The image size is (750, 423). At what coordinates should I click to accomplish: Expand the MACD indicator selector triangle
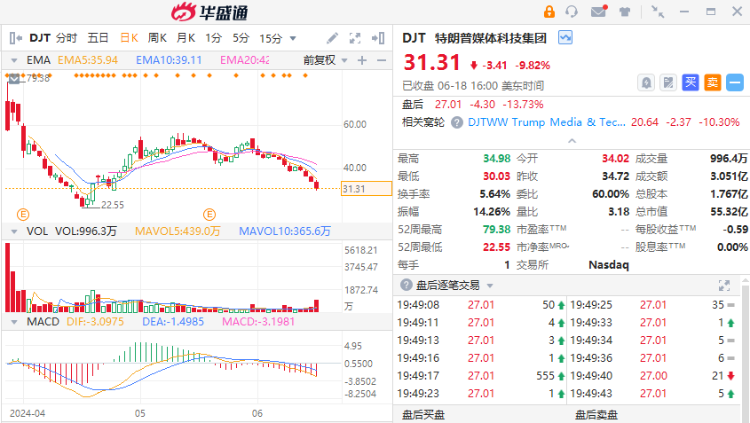coord(14,322)
